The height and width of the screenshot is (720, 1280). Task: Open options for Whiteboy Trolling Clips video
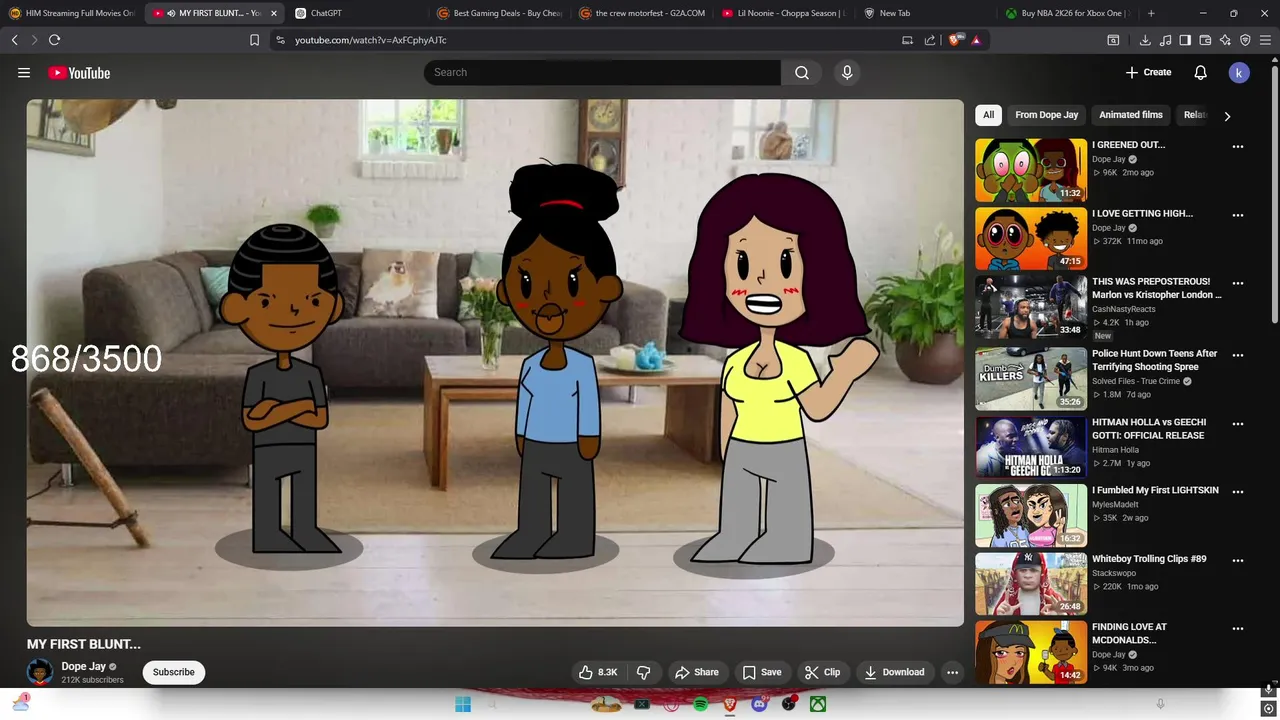tap(1238, 560)
